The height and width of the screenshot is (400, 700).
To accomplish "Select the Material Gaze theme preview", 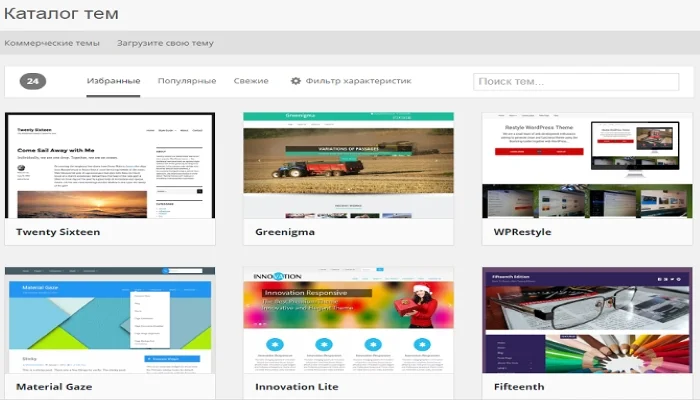I will (110, 320).
